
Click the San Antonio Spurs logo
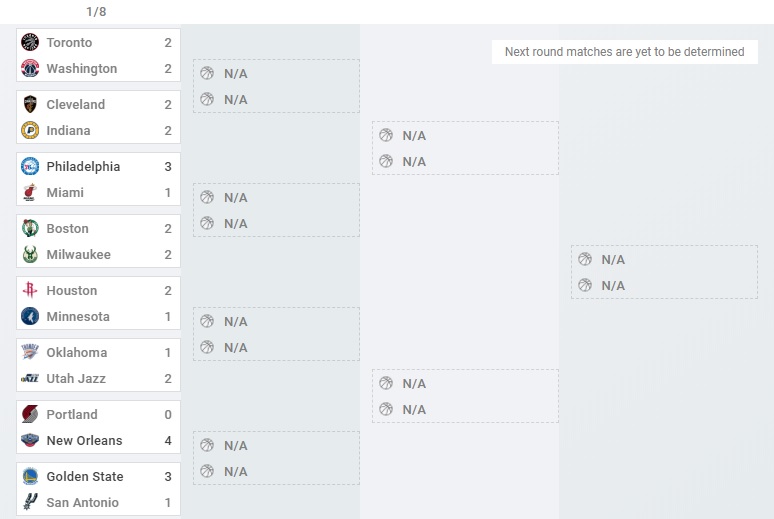point(30,503)
